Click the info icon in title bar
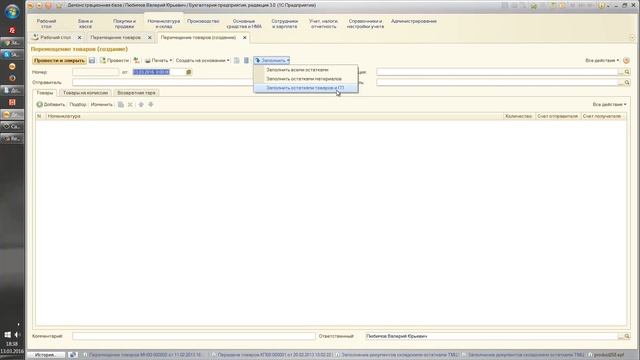The image size is (640, 360). 602,6
